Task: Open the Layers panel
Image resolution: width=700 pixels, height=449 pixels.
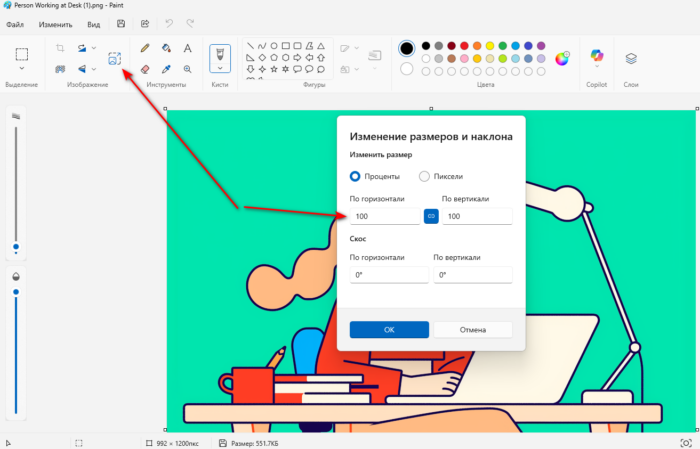Action: click(x=631, y=58)
